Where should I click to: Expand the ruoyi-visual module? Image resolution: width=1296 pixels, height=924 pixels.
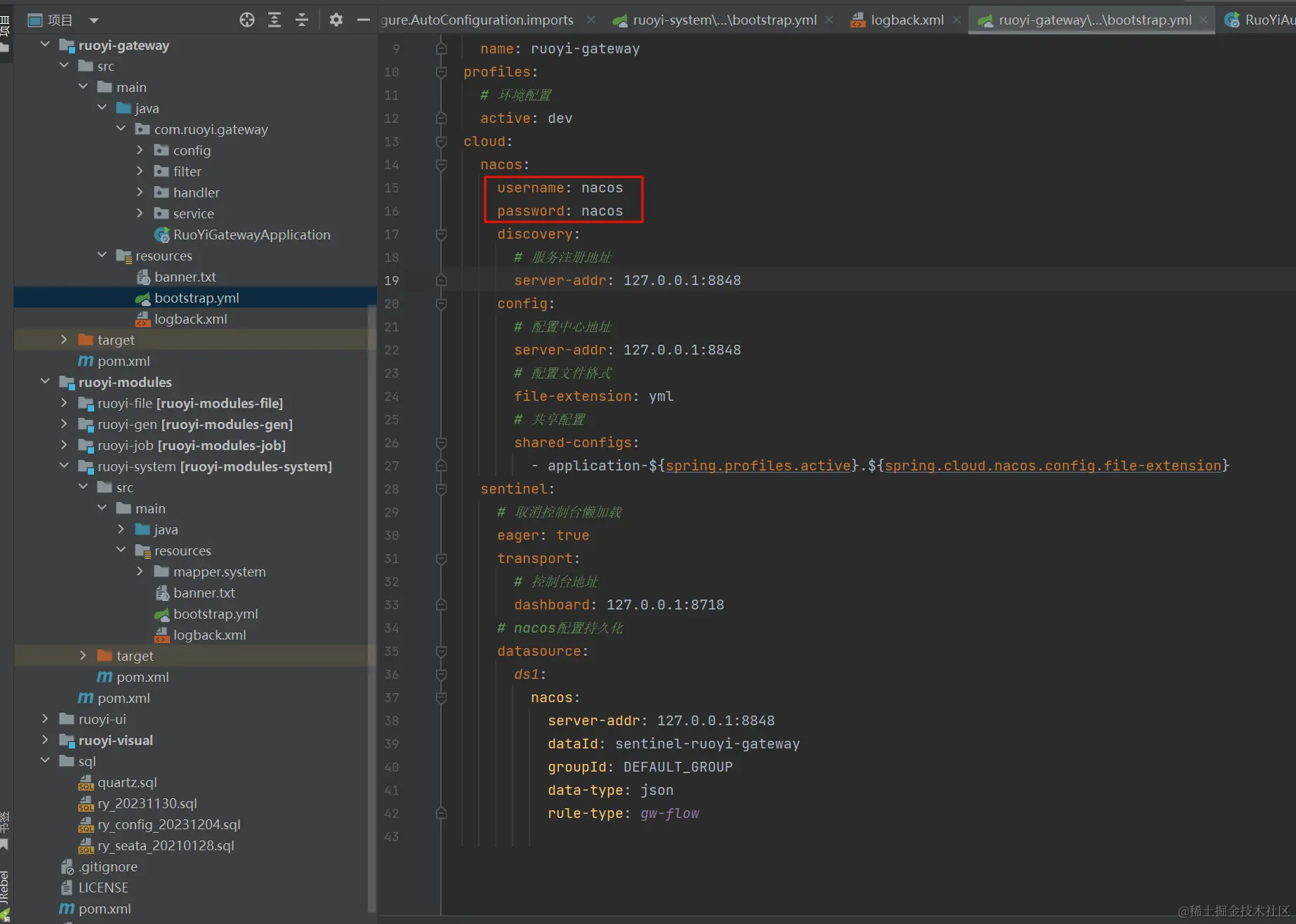click(45, 740)
